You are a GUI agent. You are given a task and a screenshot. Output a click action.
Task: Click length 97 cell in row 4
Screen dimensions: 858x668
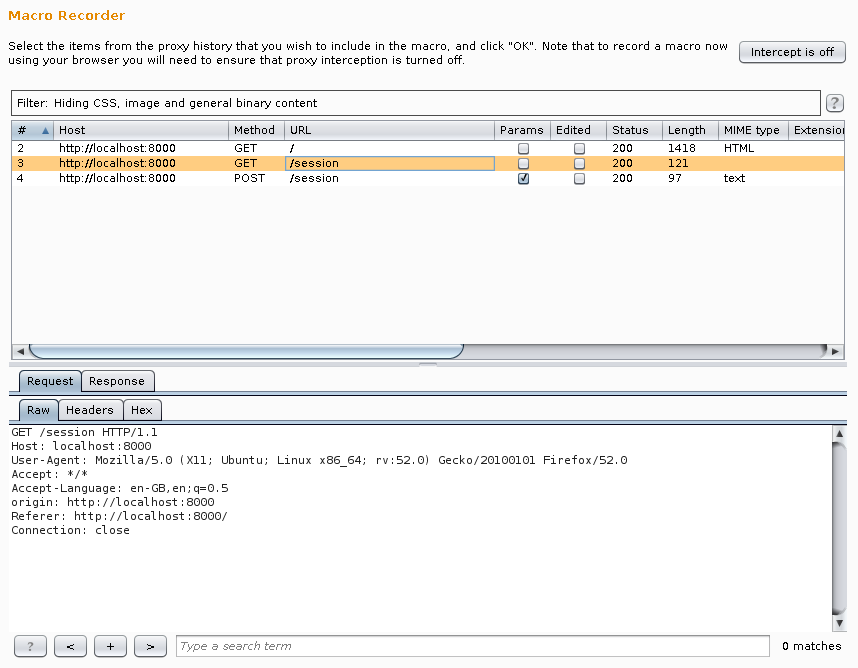(690, 178)
